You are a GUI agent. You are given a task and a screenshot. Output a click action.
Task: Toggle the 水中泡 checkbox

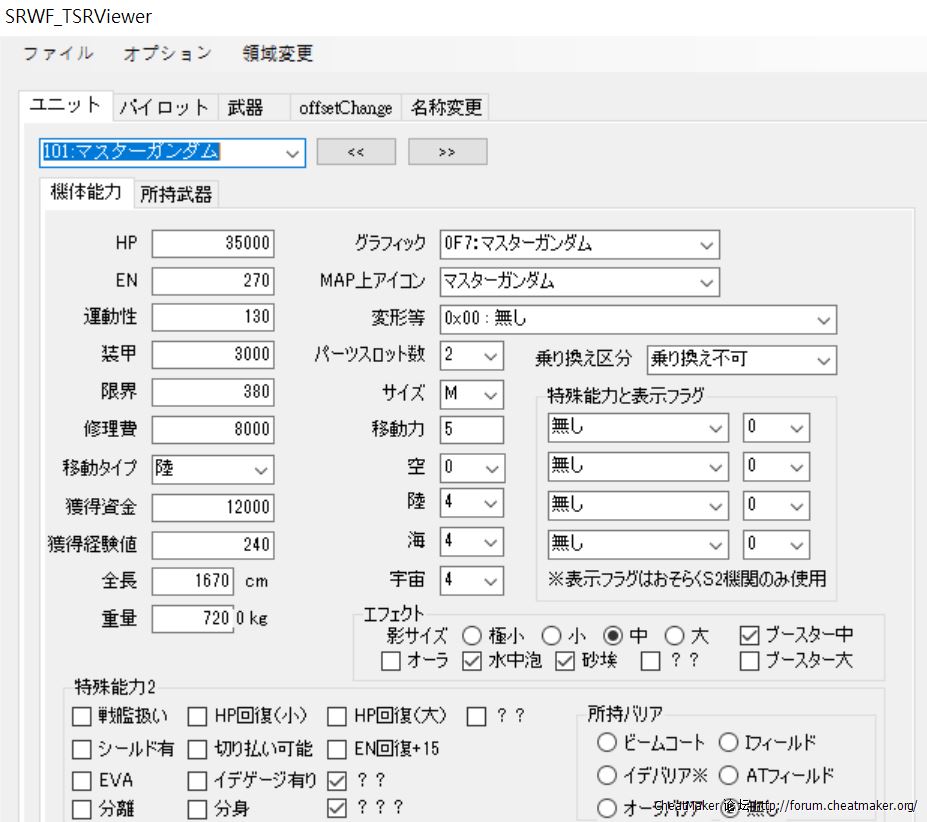pyautogui.click(x=472, y=661)
